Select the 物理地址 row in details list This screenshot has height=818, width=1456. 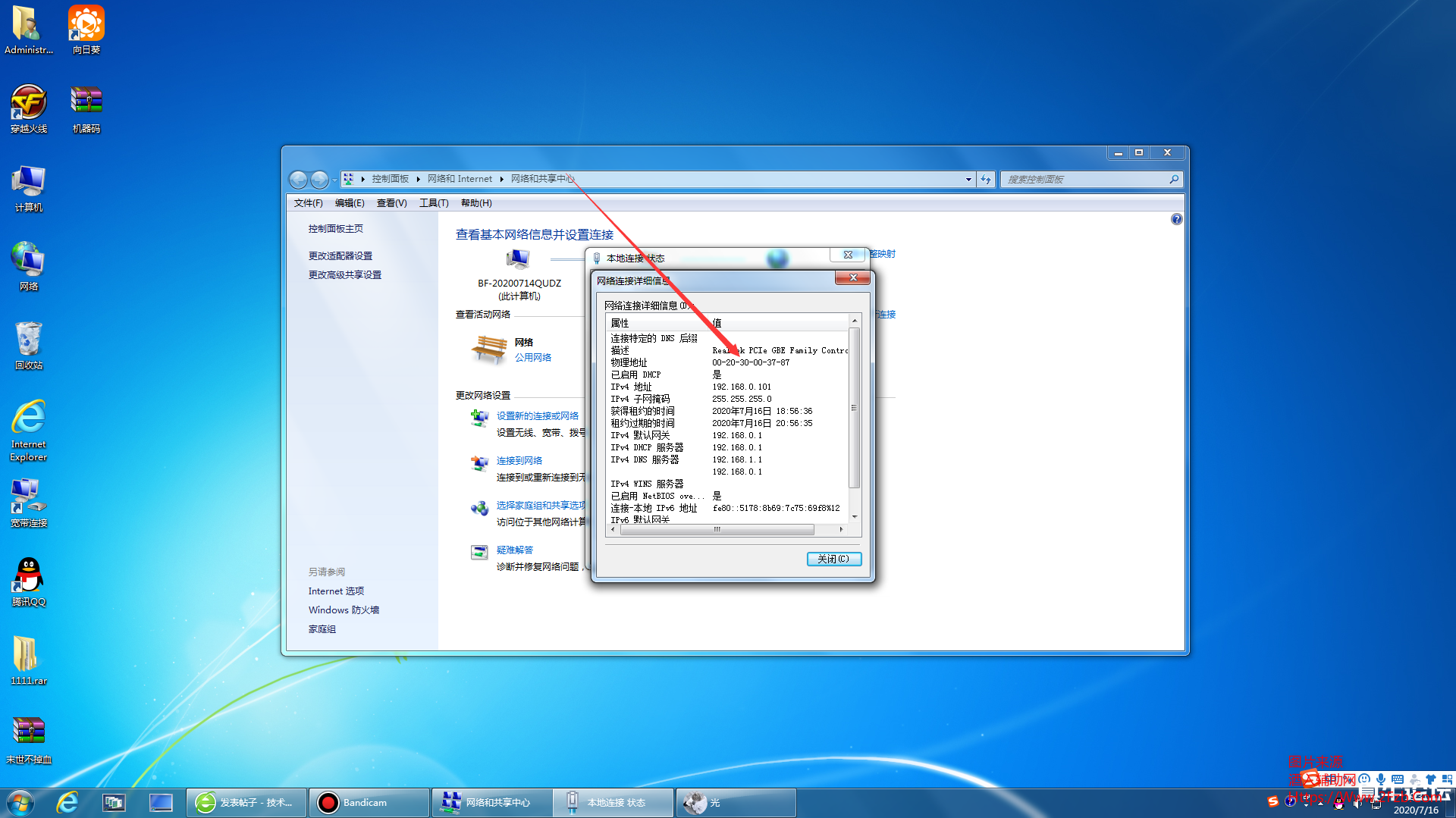point(728,363)
